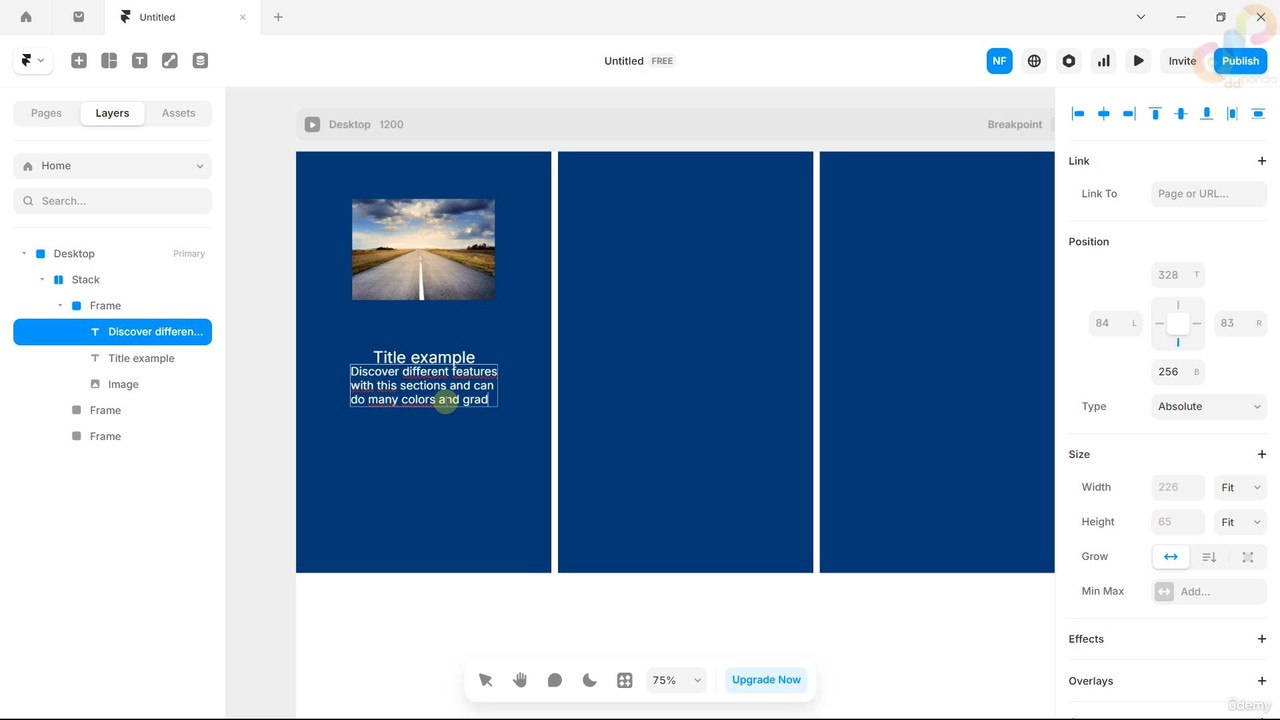Collapse the Stack layer arrow
Screen dimensions: 1280x720
click(x=42, y=280)
